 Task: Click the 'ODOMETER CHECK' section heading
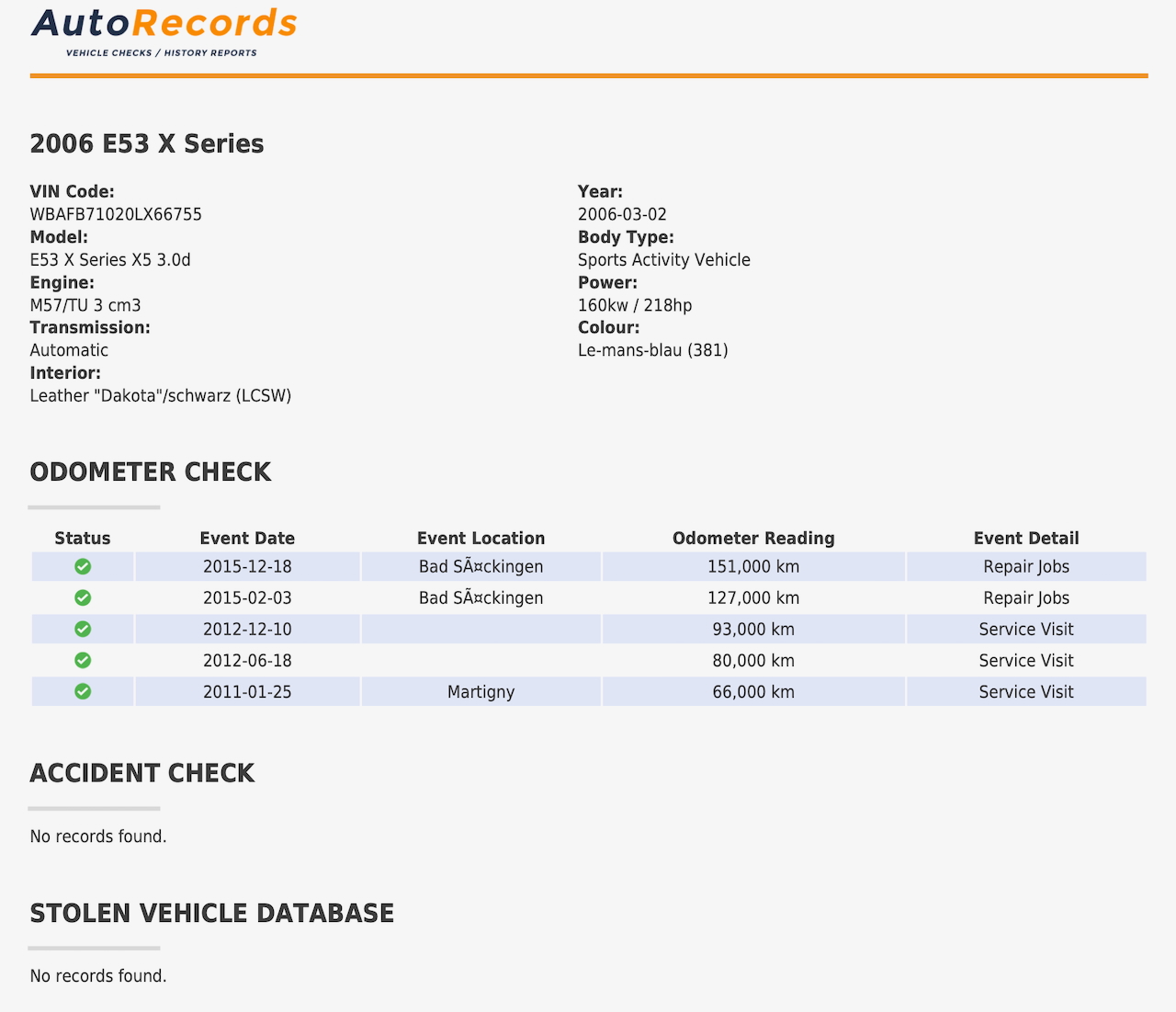pyautogui.click(x=151, y=472)
